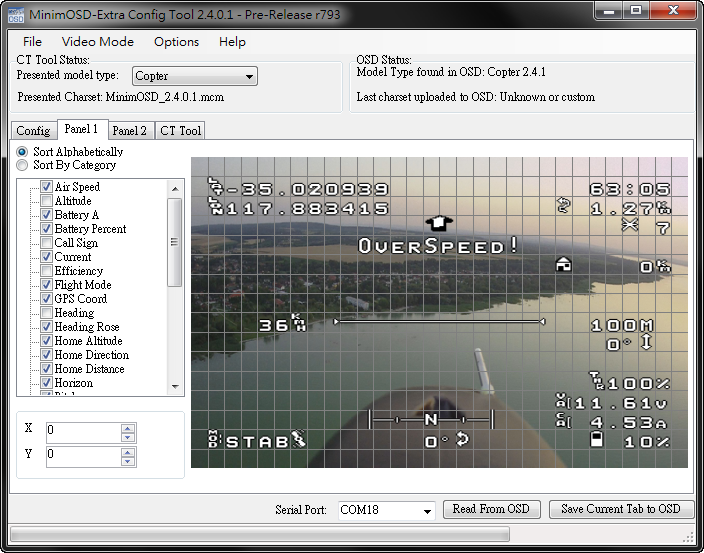Uncheck the Air Speed checkbox

pos(46,186)
